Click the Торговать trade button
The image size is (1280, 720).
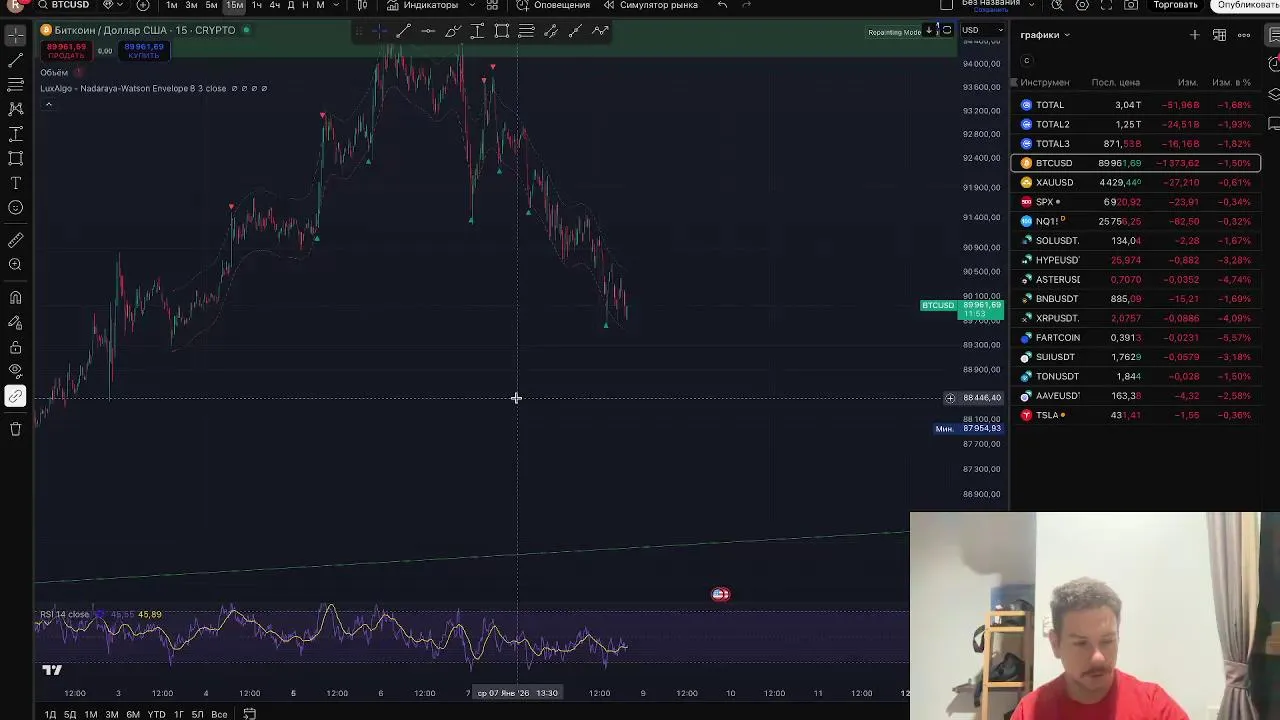click(x=1175, y=5)
